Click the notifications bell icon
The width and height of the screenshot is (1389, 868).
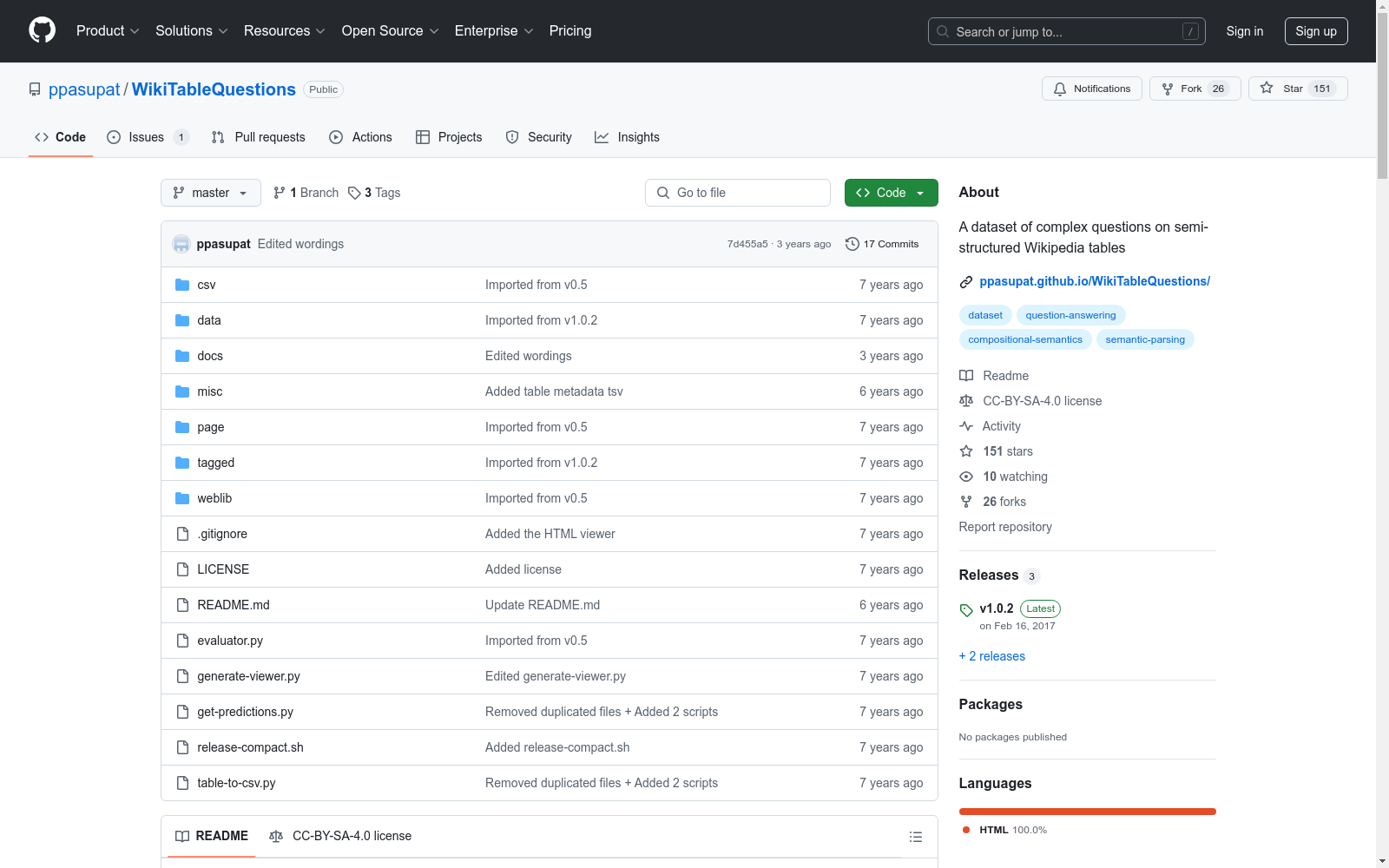(1060, 89)
